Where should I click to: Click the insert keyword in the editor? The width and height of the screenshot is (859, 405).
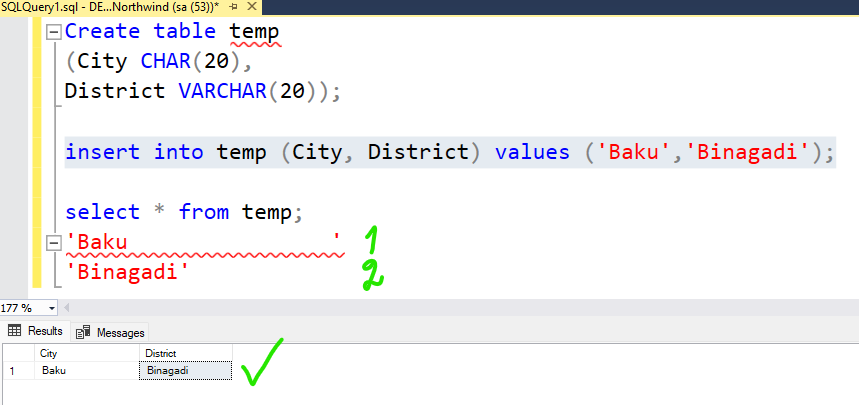click(x=102, y=151)
